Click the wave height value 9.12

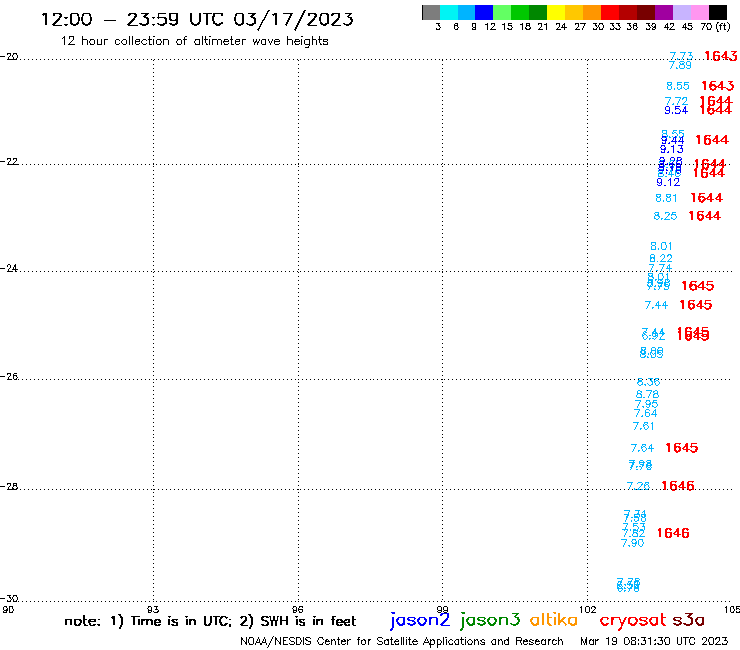tap(668, 182)
